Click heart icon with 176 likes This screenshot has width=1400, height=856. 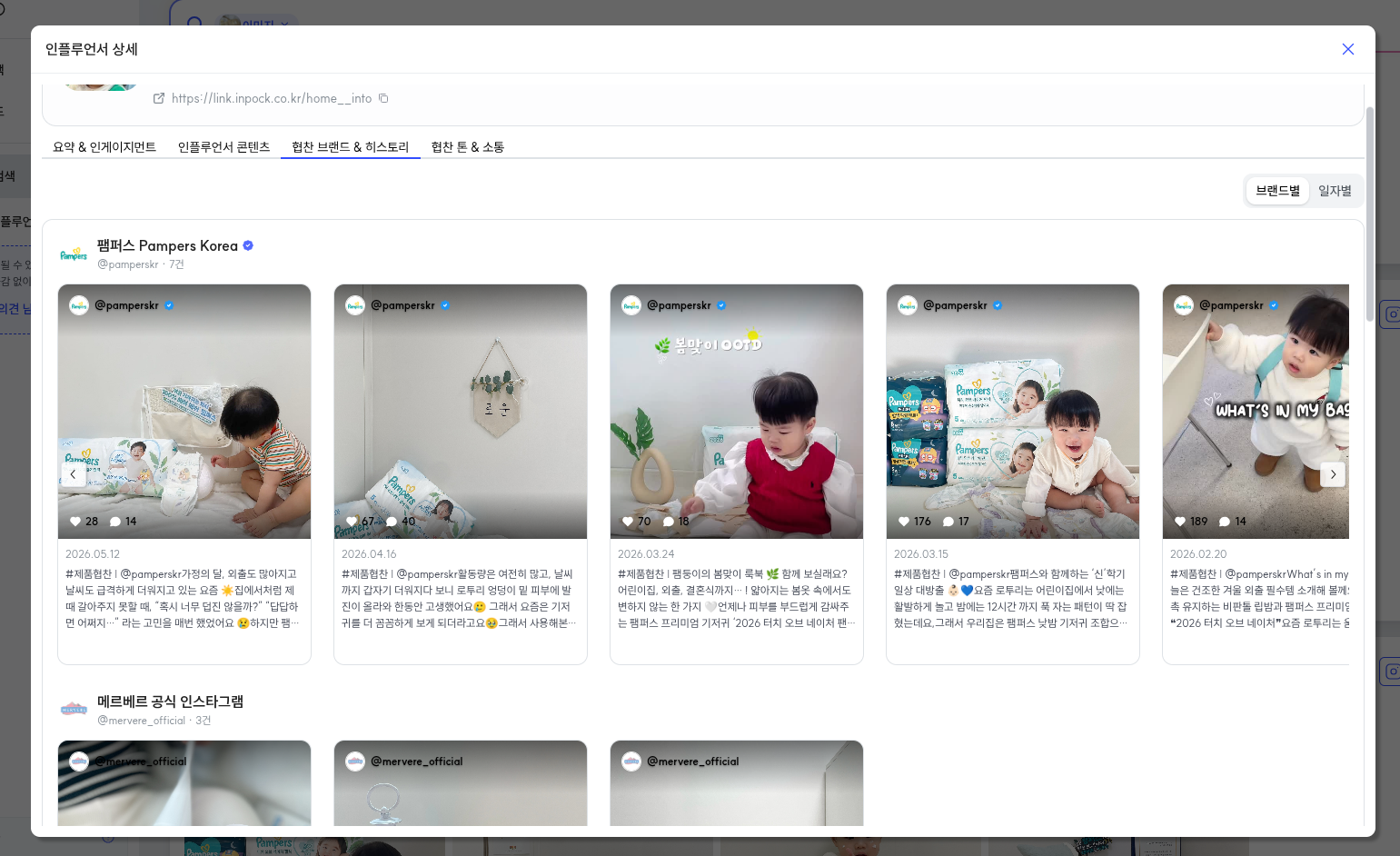pos(904,522)
